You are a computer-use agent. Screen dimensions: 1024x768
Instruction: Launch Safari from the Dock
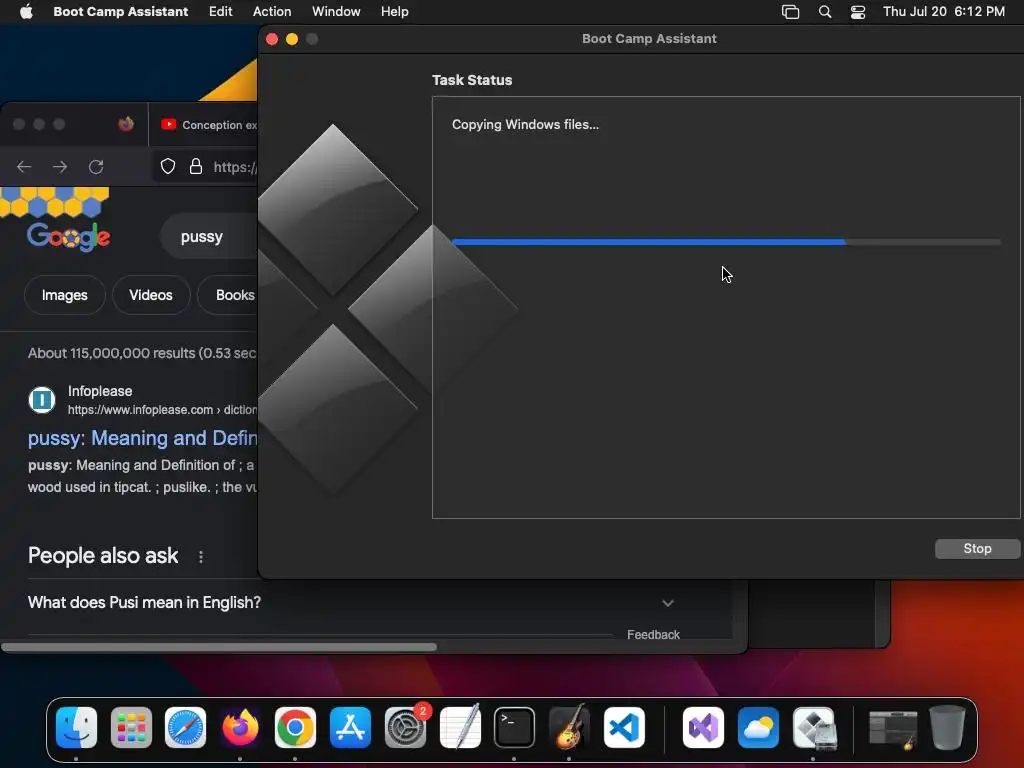185,727
